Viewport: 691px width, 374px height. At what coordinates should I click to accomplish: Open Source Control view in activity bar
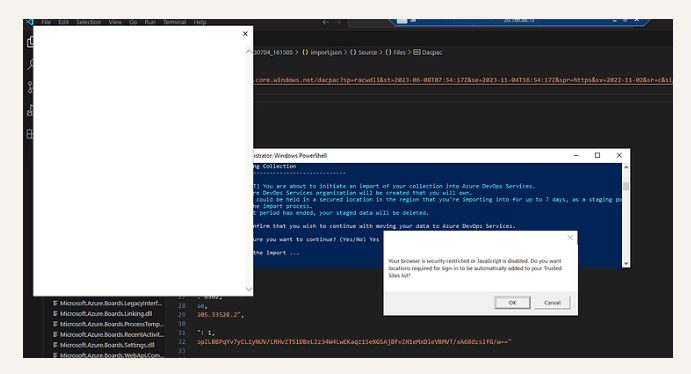coord(30,87)
